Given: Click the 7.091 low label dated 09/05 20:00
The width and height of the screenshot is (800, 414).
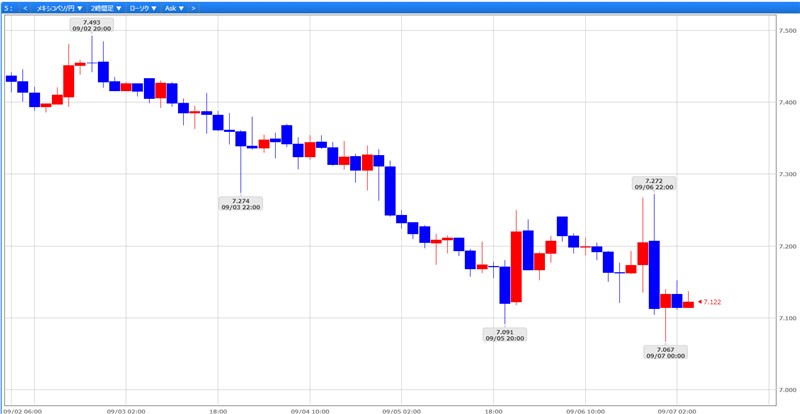Looking at the screenshot, I should [504, 335].
